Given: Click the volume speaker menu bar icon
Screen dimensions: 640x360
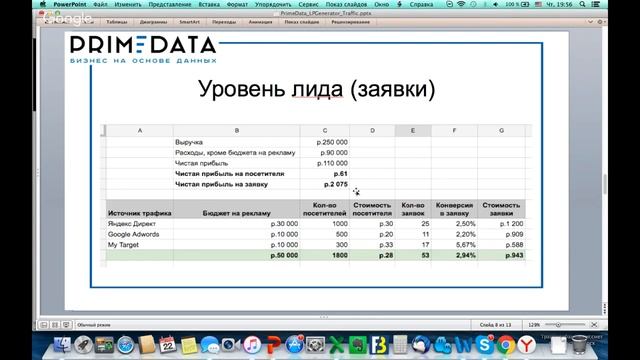Looking at the screenshot, I should pyautogui.click(x=495, y=4).
